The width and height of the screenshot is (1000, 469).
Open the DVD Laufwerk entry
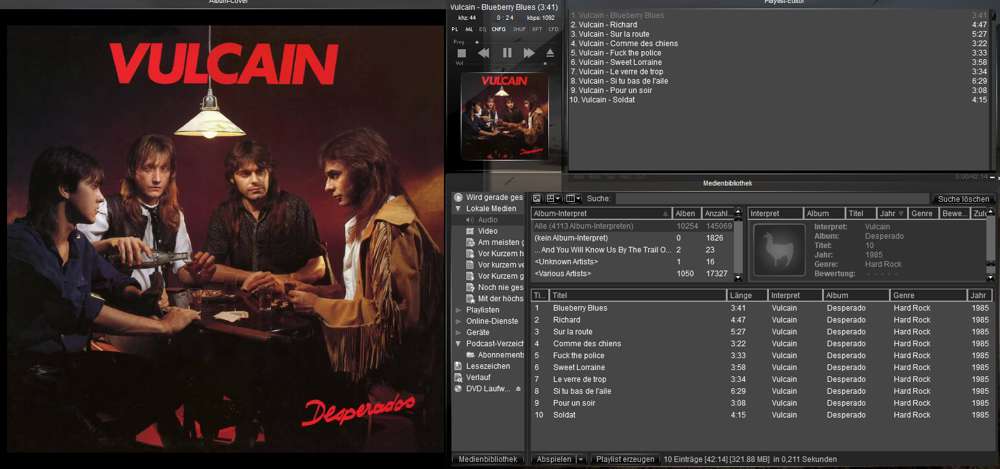point(489,388)
